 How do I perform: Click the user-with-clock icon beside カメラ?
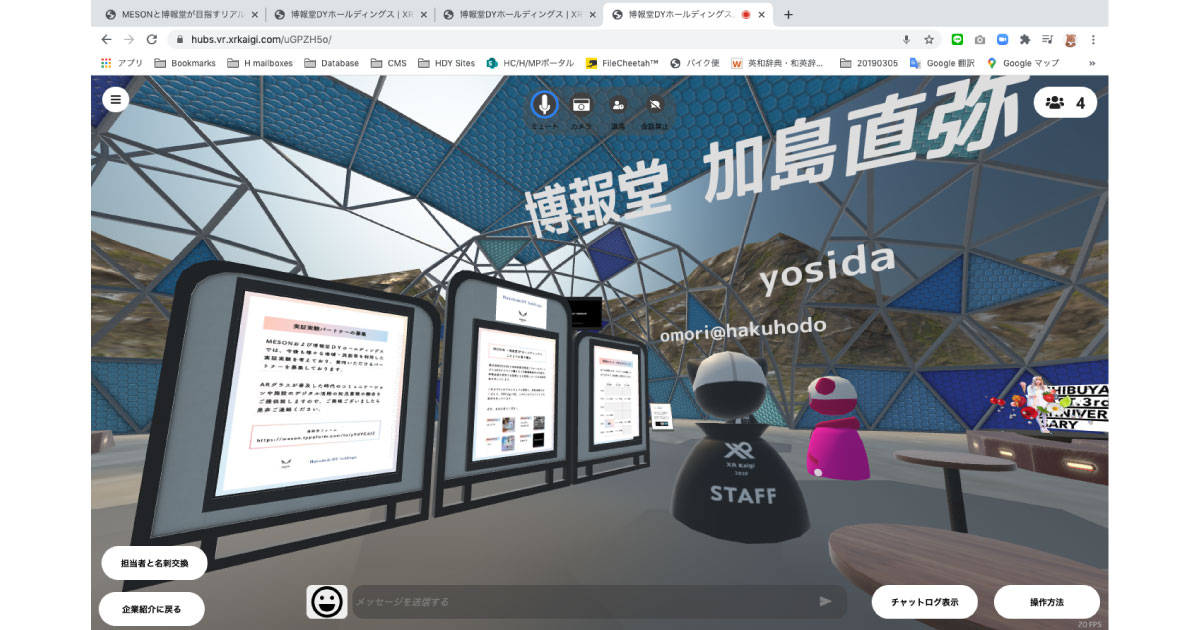tap(618, 104)
